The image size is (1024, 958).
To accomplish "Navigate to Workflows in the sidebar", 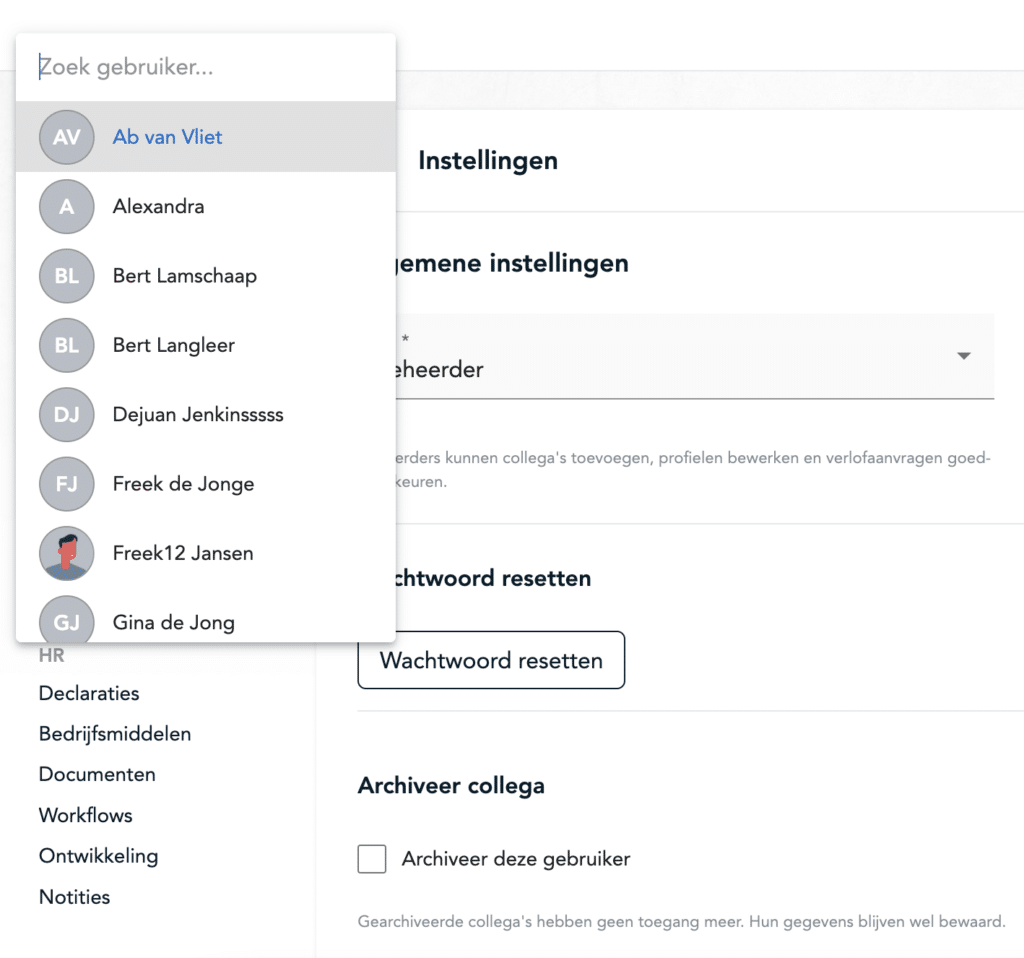I will click(86, 815).
